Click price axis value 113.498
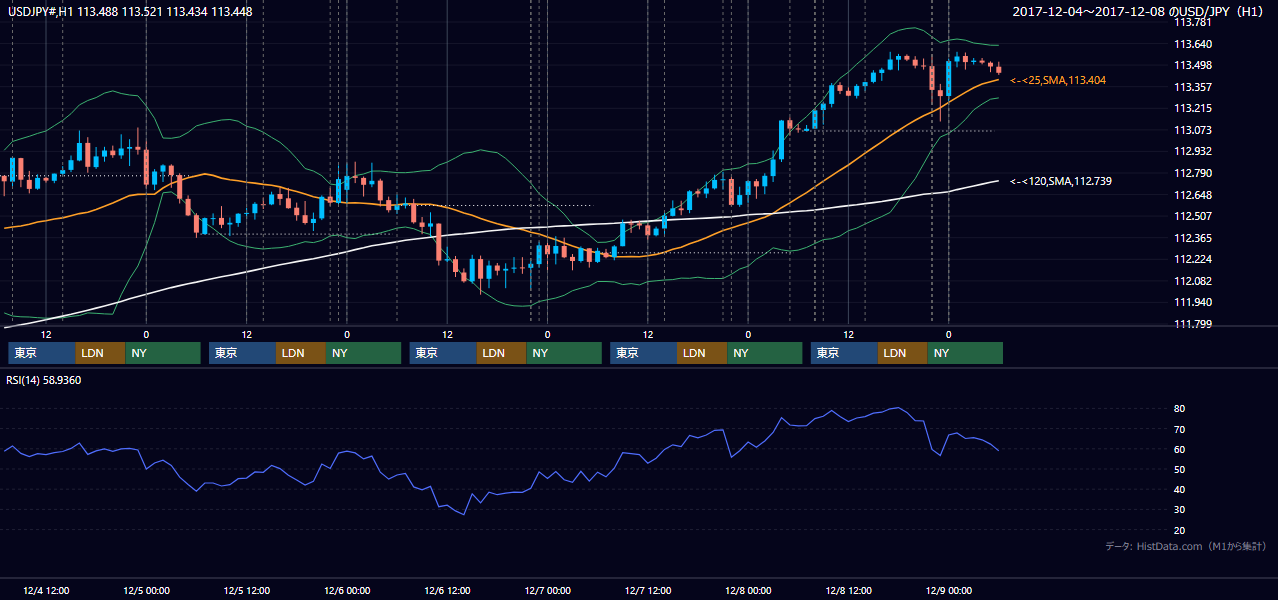1278x600 pixels. (1192, 66)
